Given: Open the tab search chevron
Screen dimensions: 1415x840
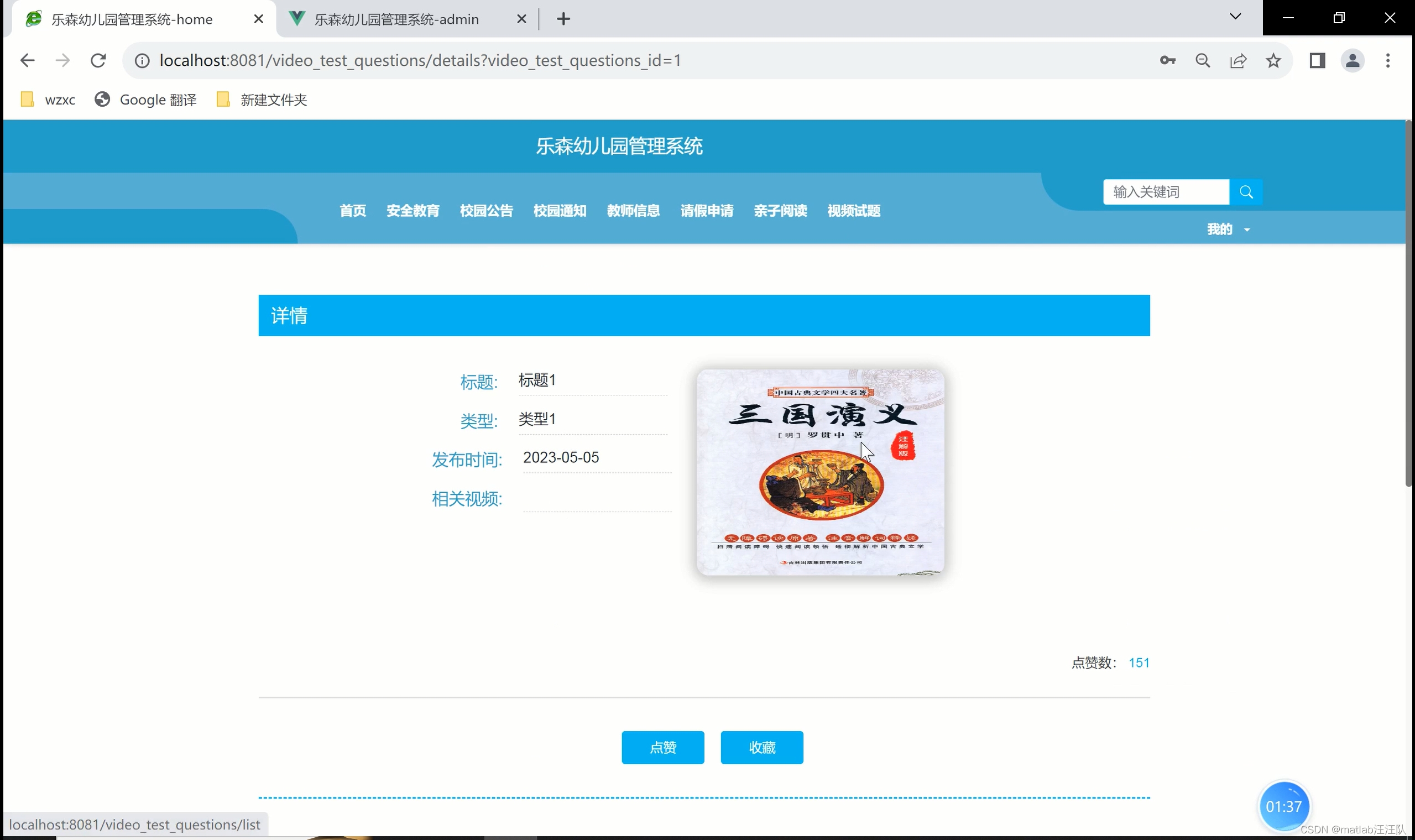Looking at the screenshot, I should [1235, 17].
